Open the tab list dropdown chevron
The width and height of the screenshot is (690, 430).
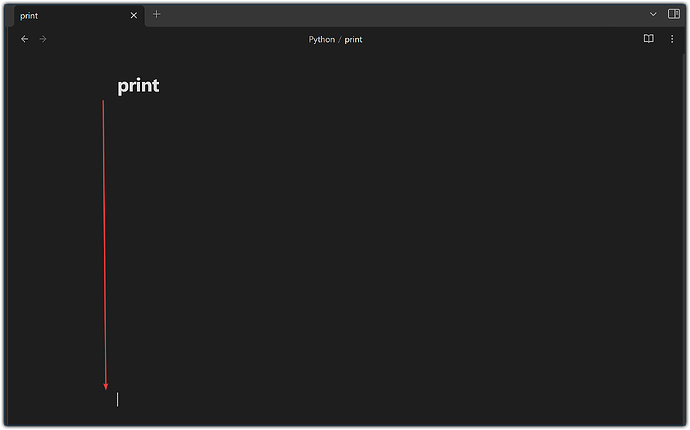tap(653, 15)
